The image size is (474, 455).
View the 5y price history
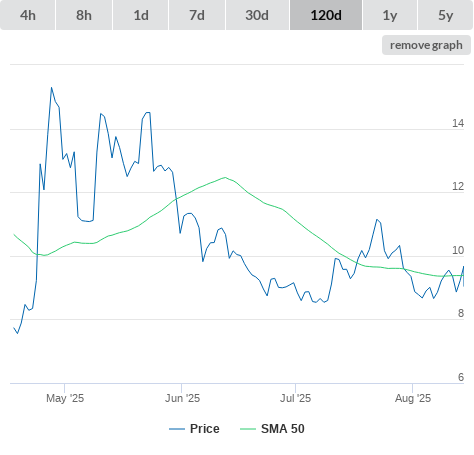click(x=445, y=15)
